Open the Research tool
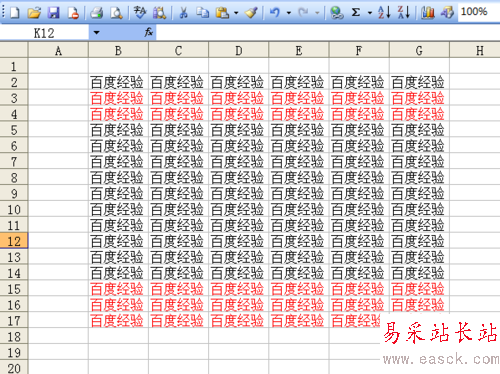This screenshot has width=500, height=374. tap(159, 13)
